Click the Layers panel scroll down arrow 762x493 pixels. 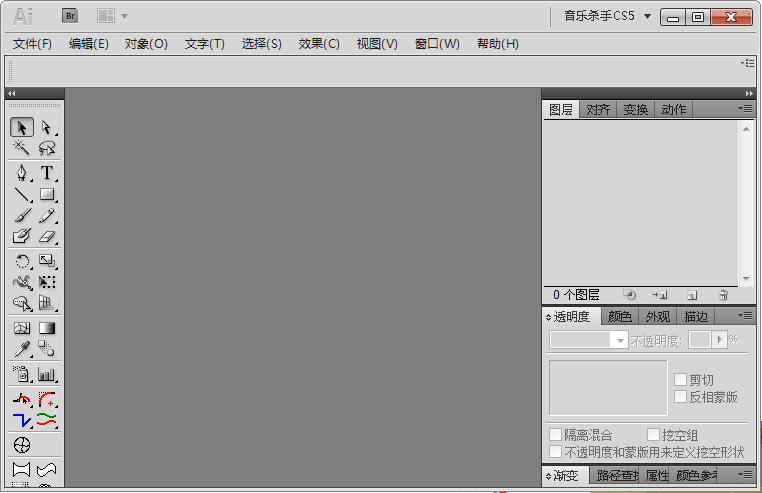point(746,279)
